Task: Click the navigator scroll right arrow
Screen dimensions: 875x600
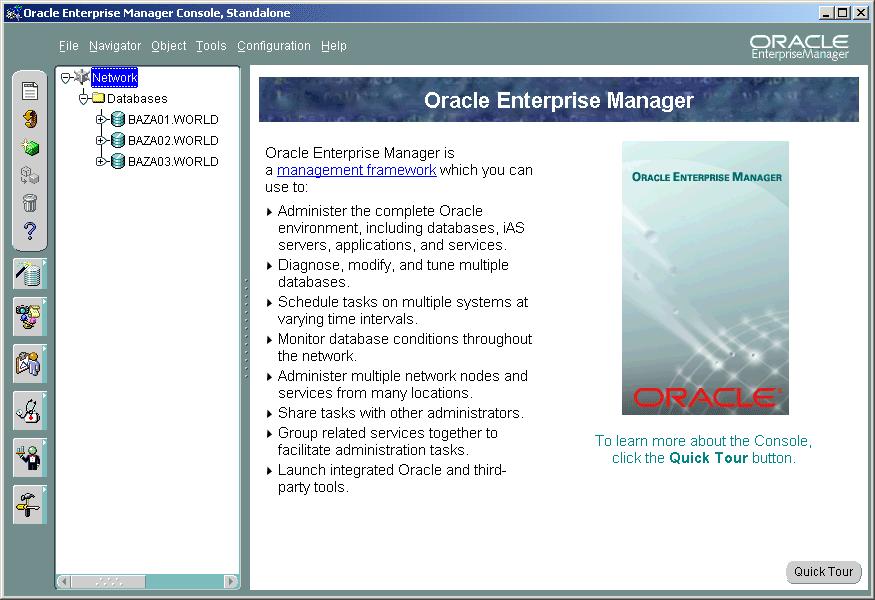Action: 231,582
